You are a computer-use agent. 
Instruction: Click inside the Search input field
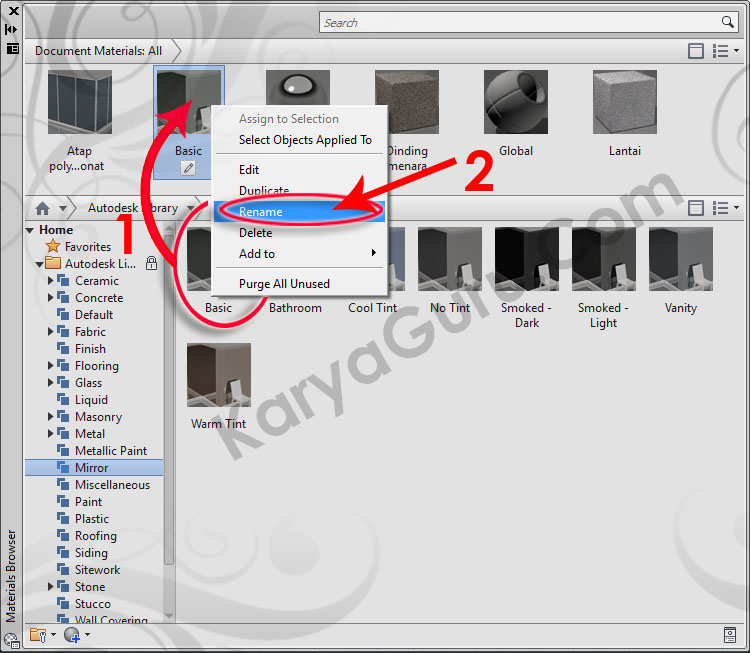coord(520,22)
